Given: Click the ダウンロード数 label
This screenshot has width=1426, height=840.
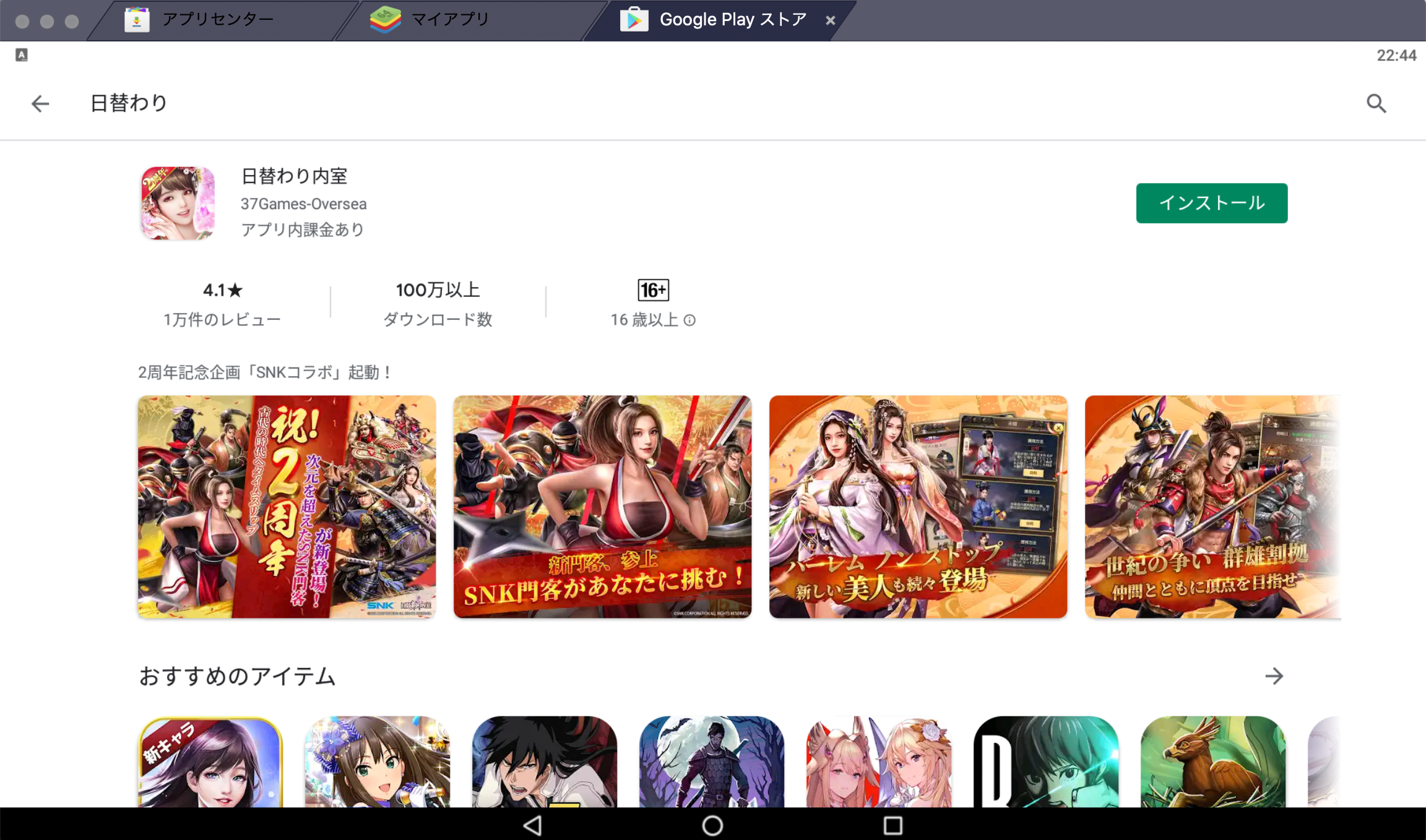Looking at the screenshot, I should [x=438, y=320].
